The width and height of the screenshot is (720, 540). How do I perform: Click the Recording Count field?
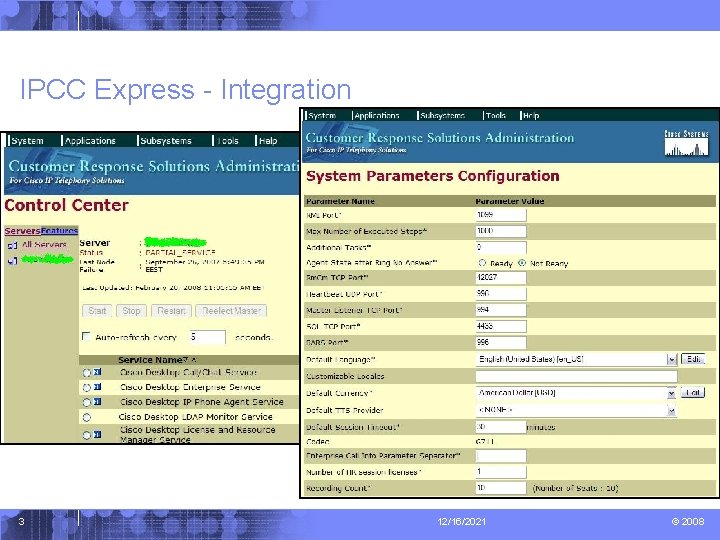(501, 488)
